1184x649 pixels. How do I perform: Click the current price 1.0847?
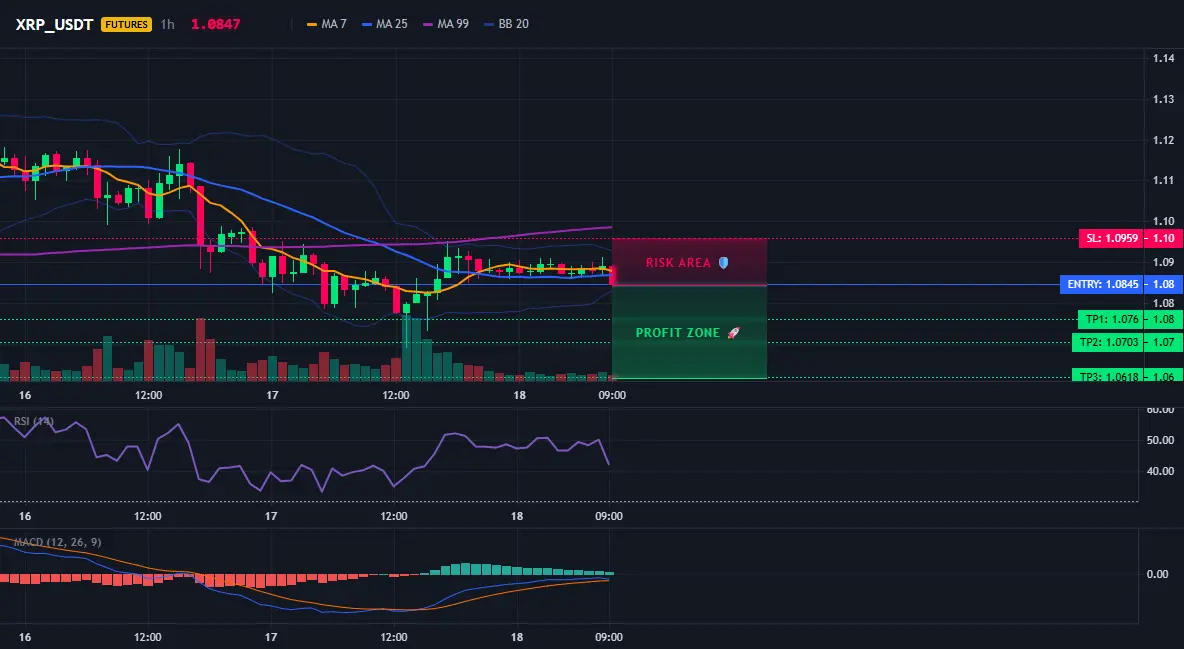click(215, 24)
